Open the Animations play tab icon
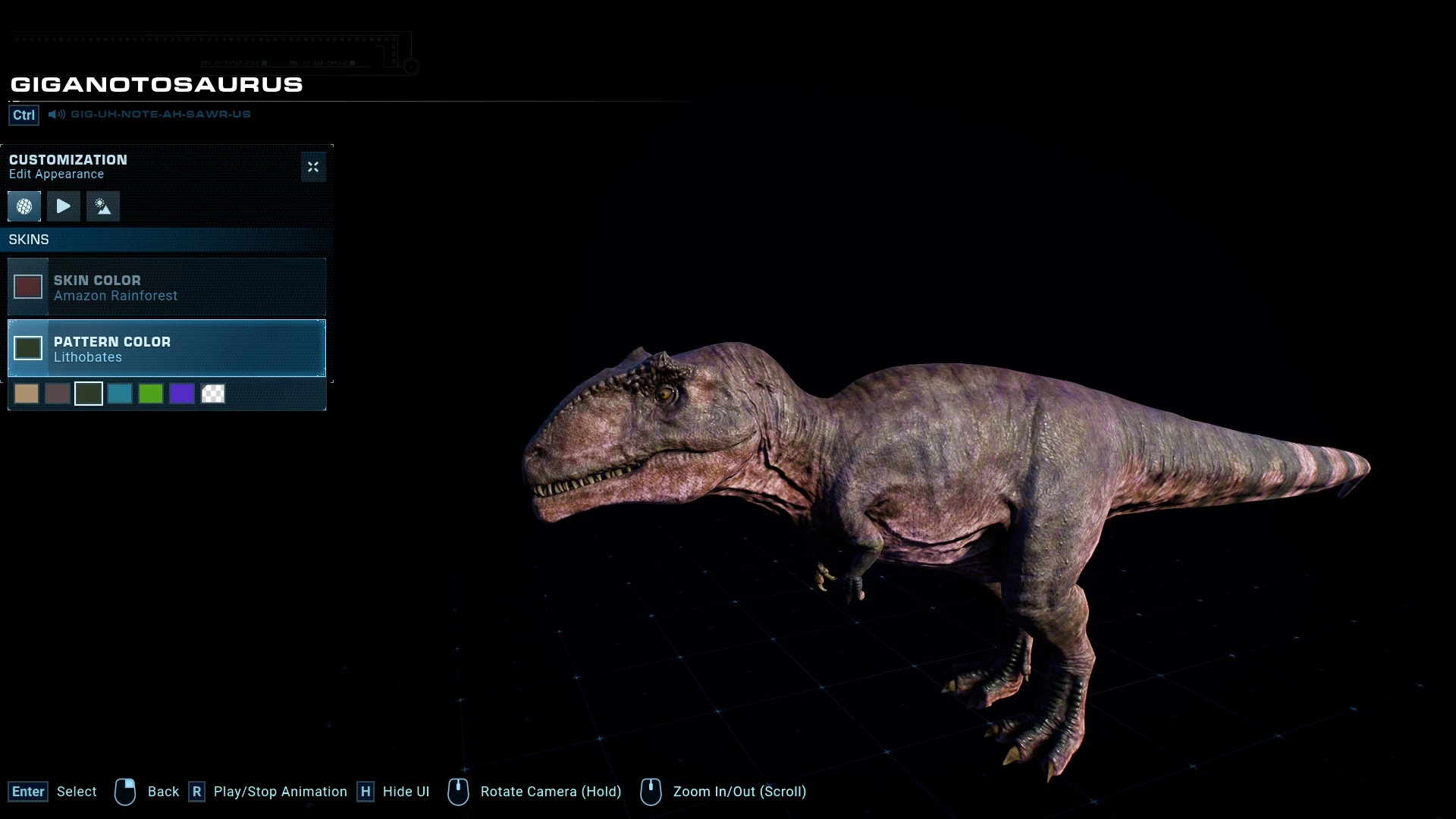The height and width of the screenshot is (819, 1456). (64, 206)
